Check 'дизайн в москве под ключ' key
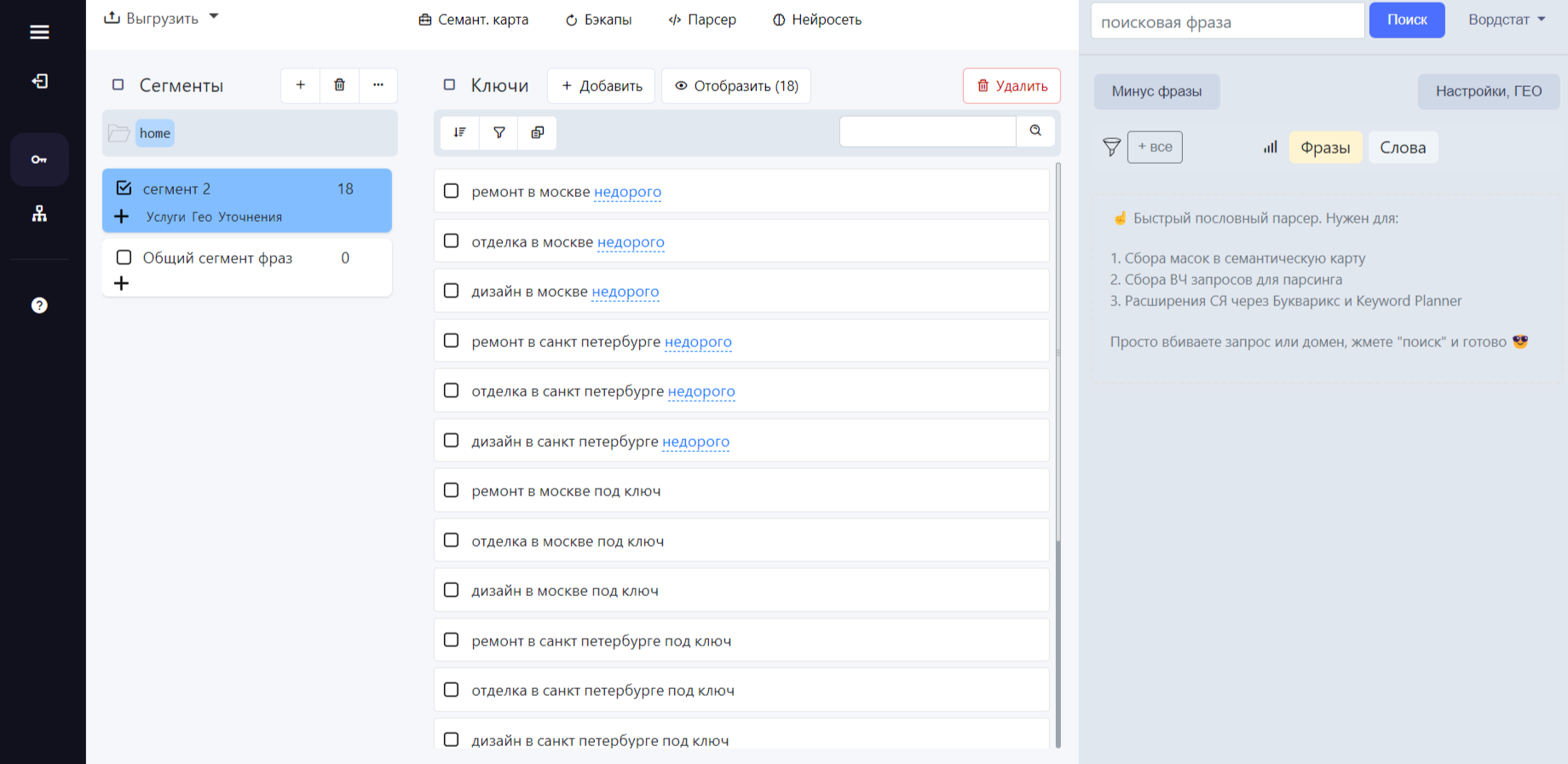Viewport: 1568px width, 764px height. point(452,590)
